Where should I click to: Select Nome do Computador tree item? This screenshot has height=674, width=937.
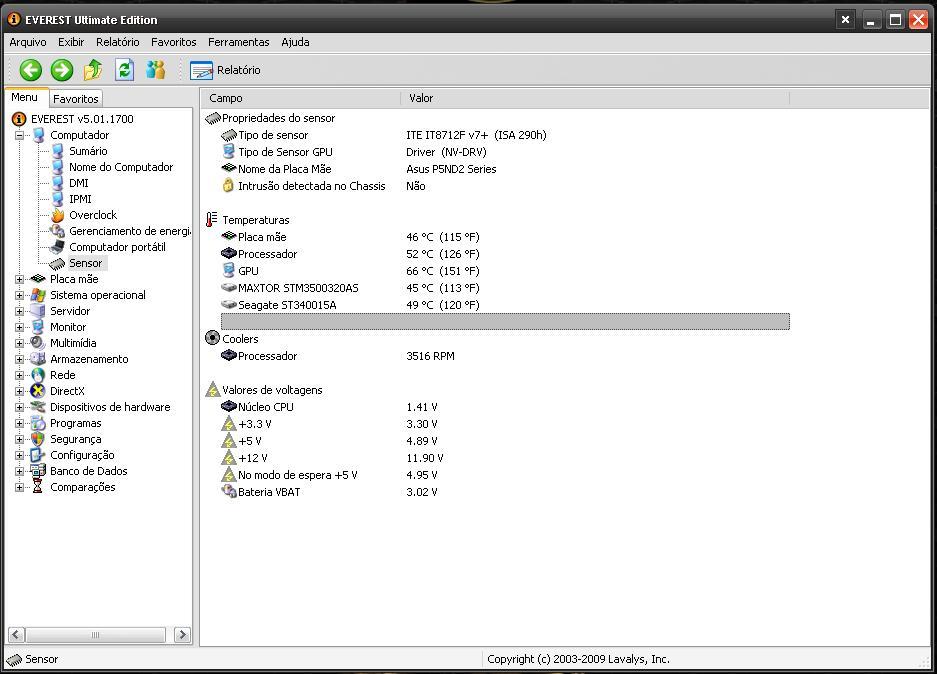[x=121, y=167]
